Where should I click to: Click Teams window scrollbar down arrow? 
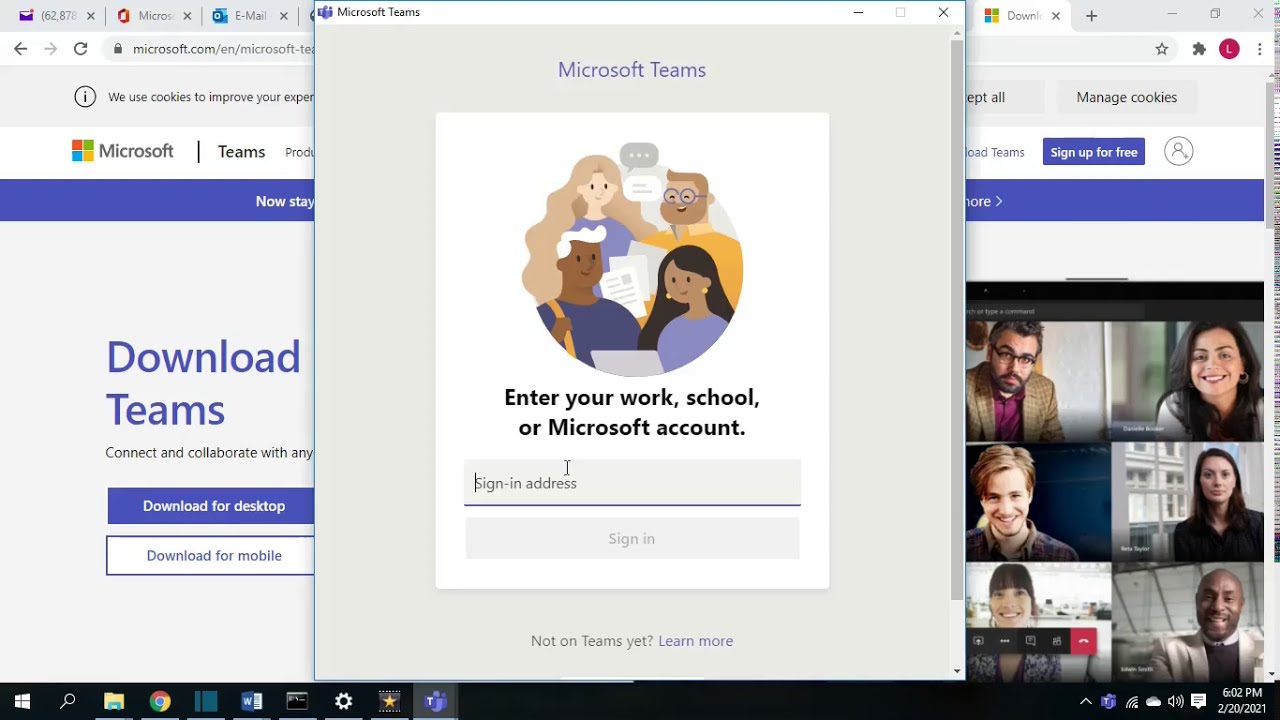tap(957, 671)
